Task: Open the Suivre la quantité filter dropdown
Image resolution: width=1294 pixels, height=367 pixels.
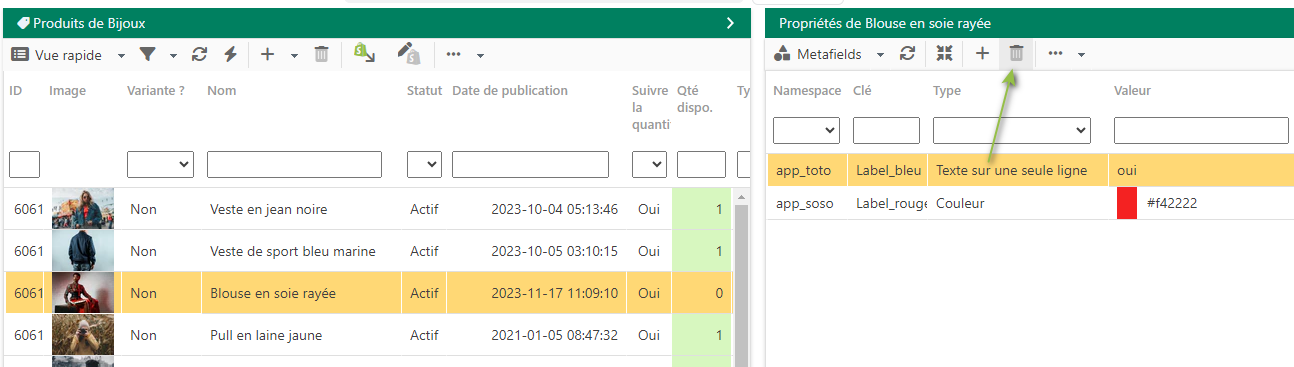Action: pos(649,164)
